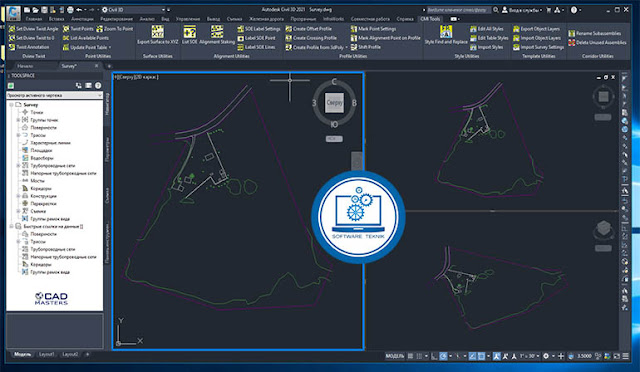
Task: Open SOE Label Settings
Action: pyautogui.click(x=259, y=29)
